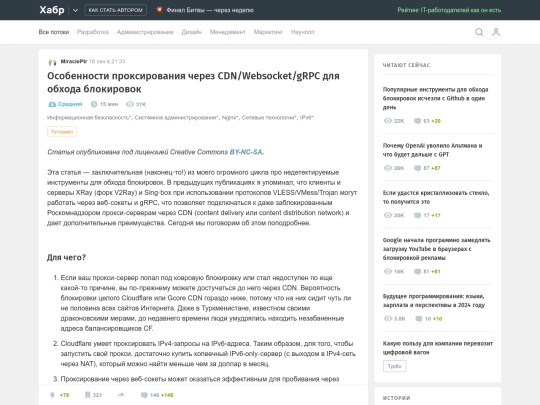Viewport: 540px width, 405px height.
Task: Vote using the +76 rating icon
Action: pyautogui.click(x=52, y=395)
